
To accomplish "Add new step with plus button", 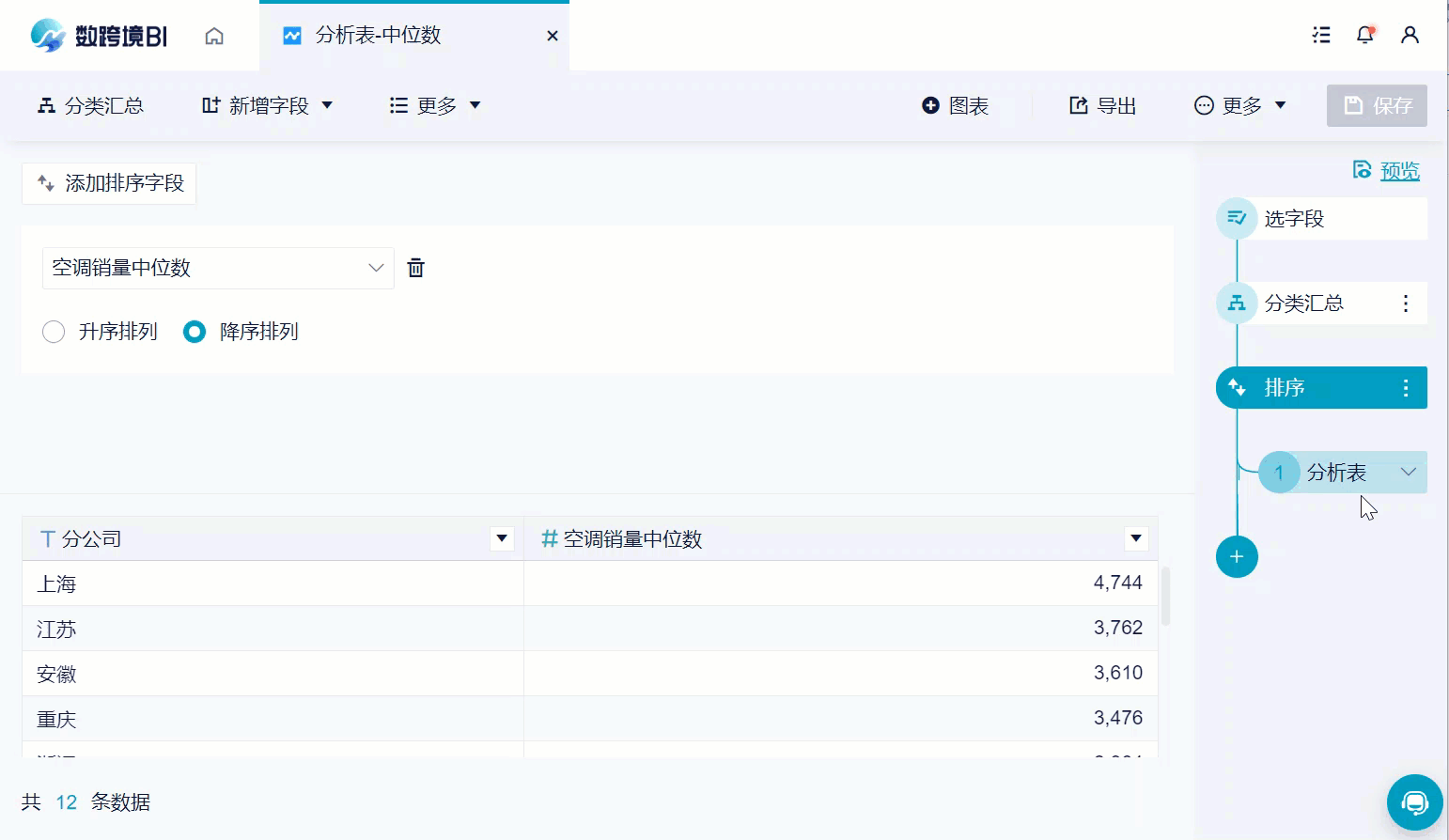I will 1237,557.
